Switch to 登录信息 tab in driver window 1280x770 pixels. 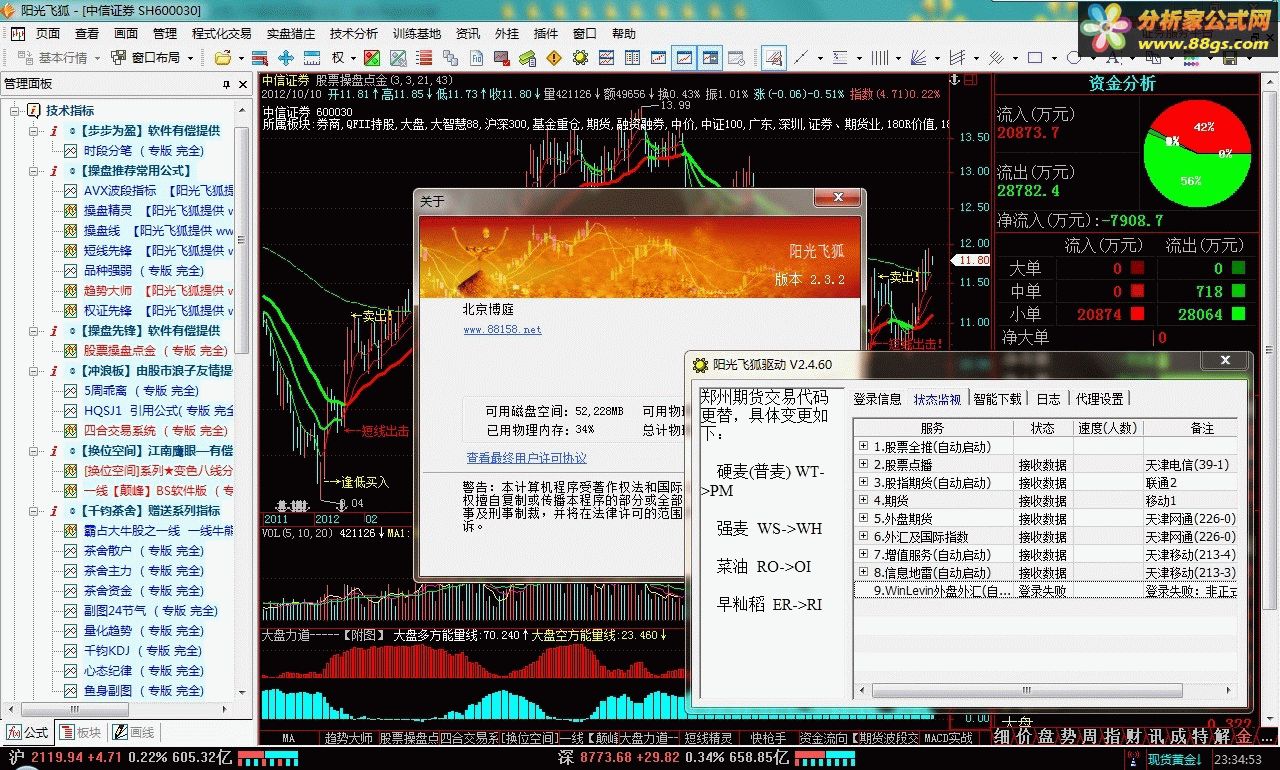click(x=877, y=399)
